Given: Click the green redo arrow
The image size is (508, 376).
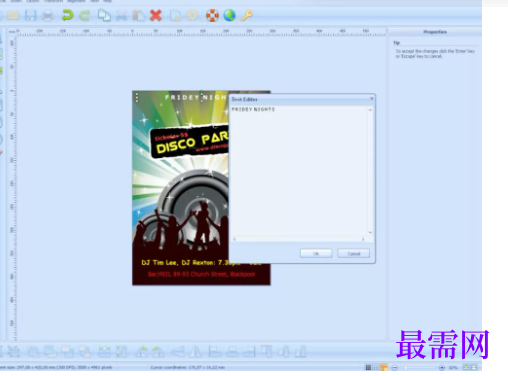Looking at the screenshot, I should pyautogui.click(x=85, y=15).
